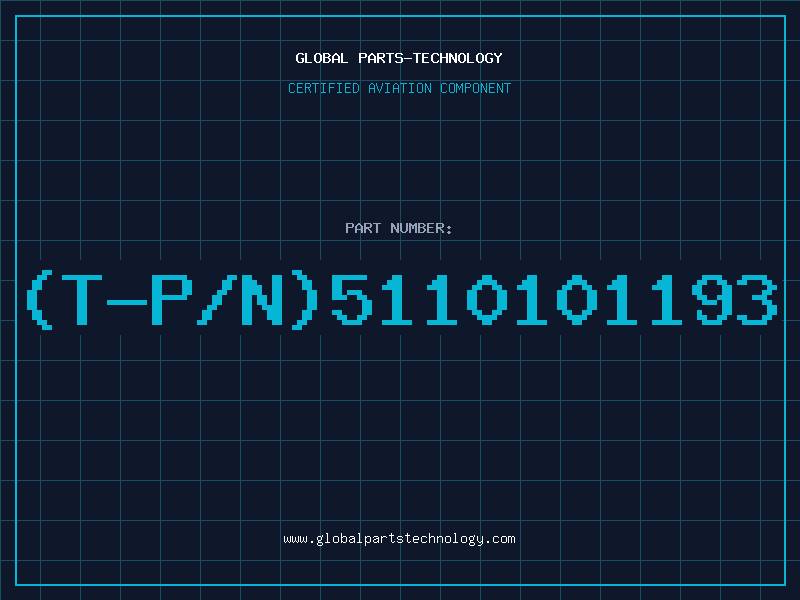
Task: Select the digit 5 in the part number
Action: [x=352, y=300]
